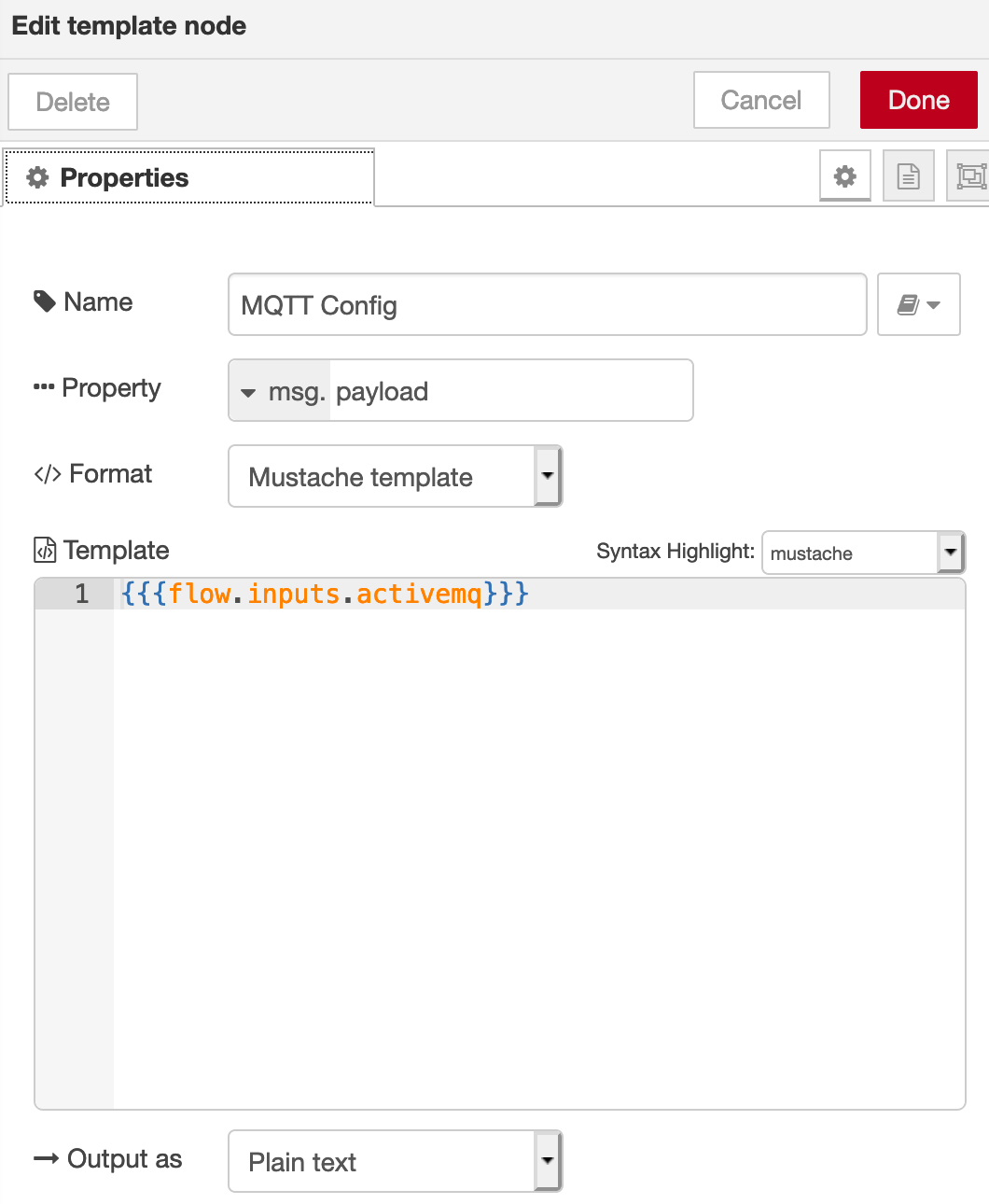Open the library book icon menu

point(918,304)
